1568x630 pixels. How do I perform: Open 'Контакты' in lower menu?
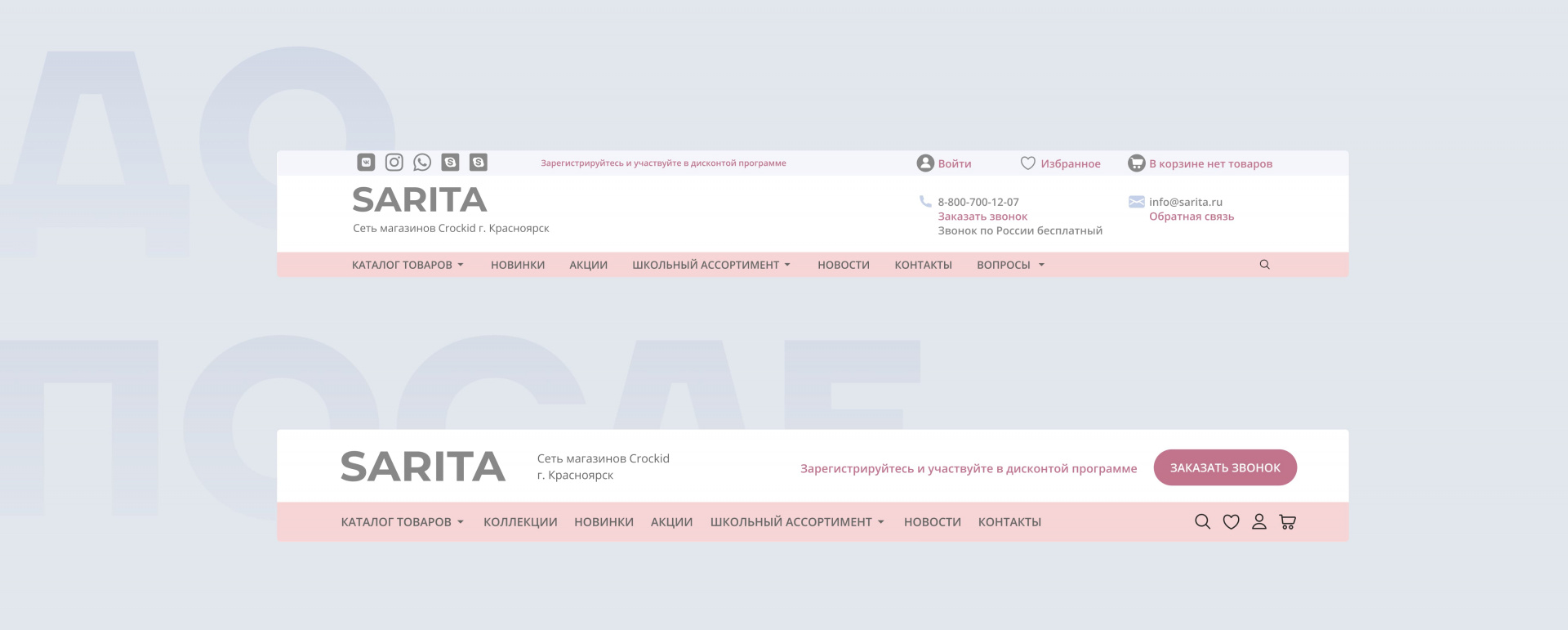(1009, 522)
